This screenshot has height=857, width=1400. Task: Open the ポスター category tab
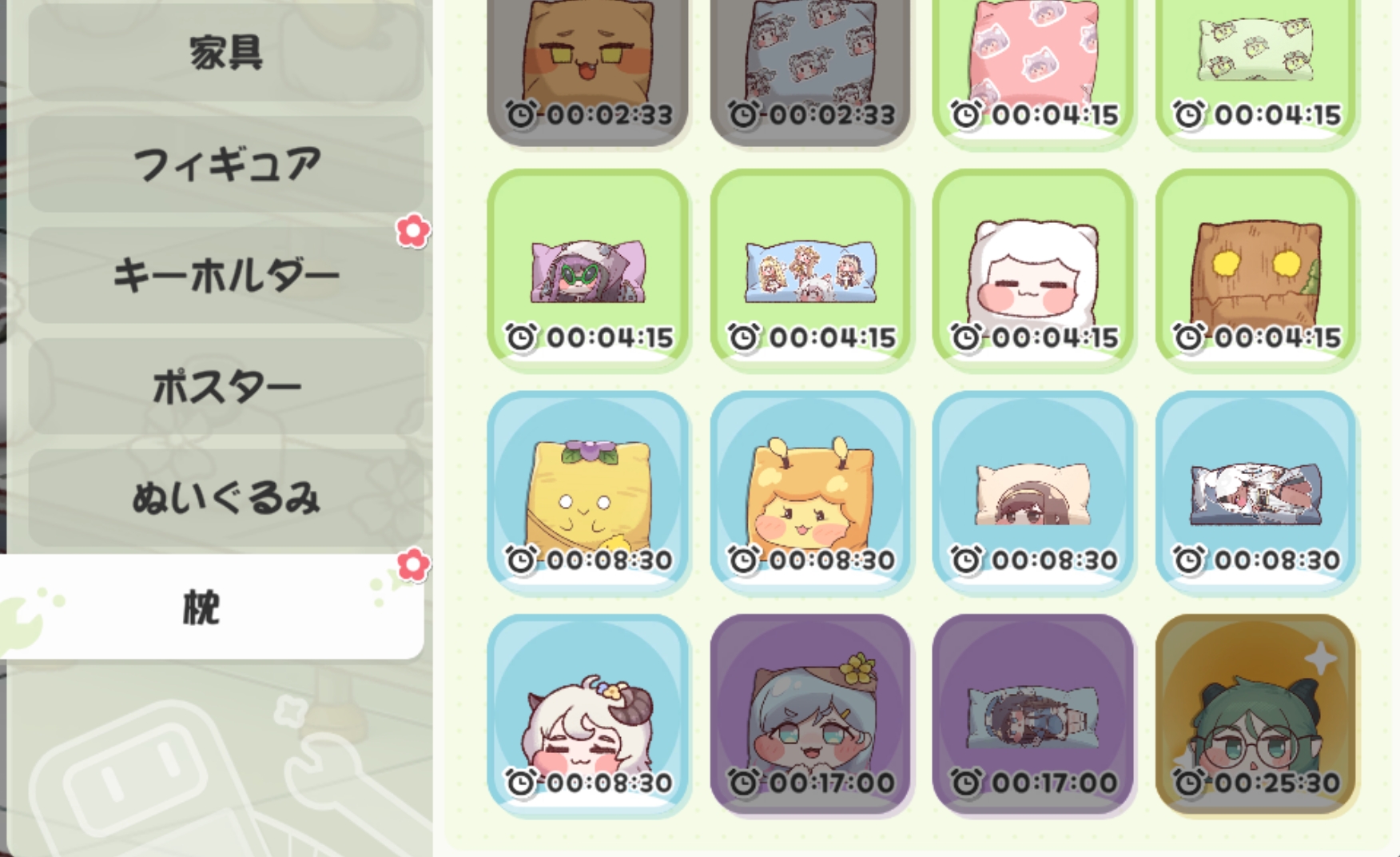[x=226, y=386]
